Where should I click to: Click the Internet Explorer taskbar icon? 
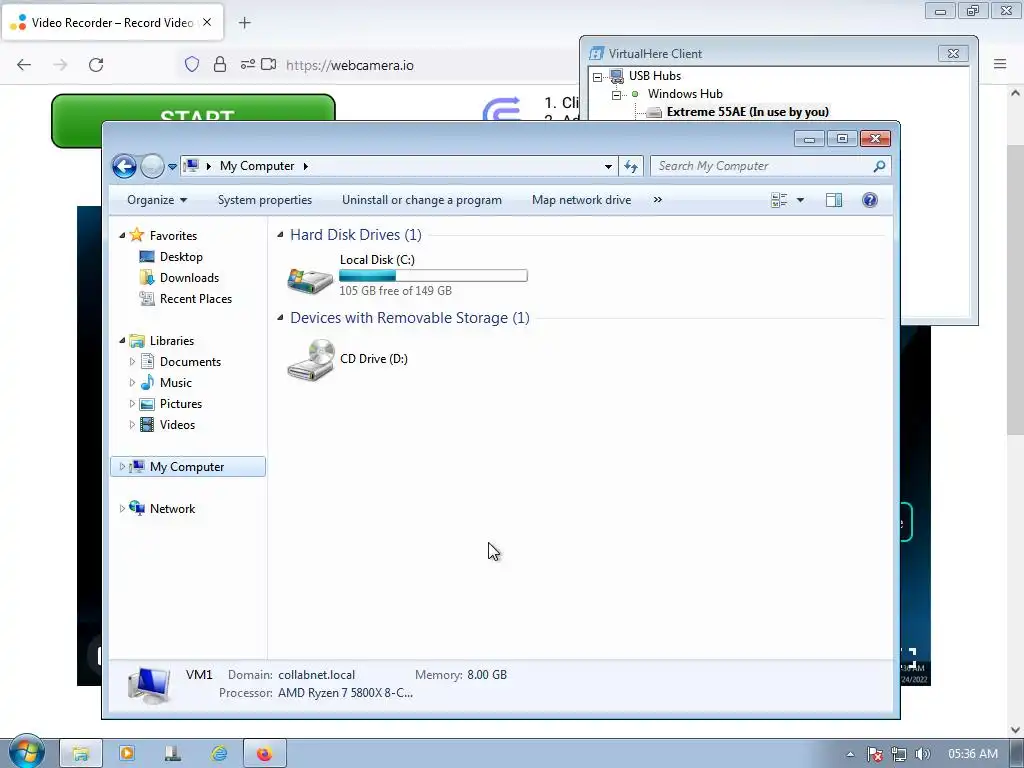(x=219, y=754)
